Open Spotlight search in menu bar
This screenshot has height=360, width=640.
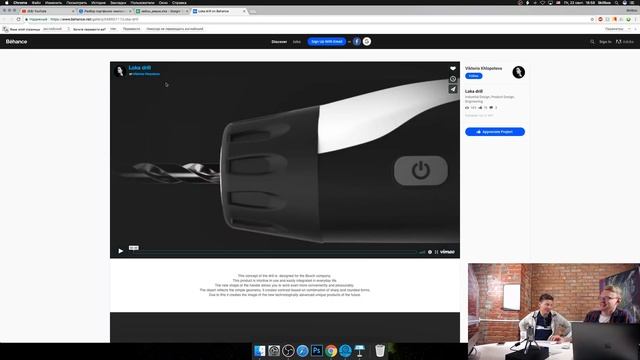pos(616,2)
